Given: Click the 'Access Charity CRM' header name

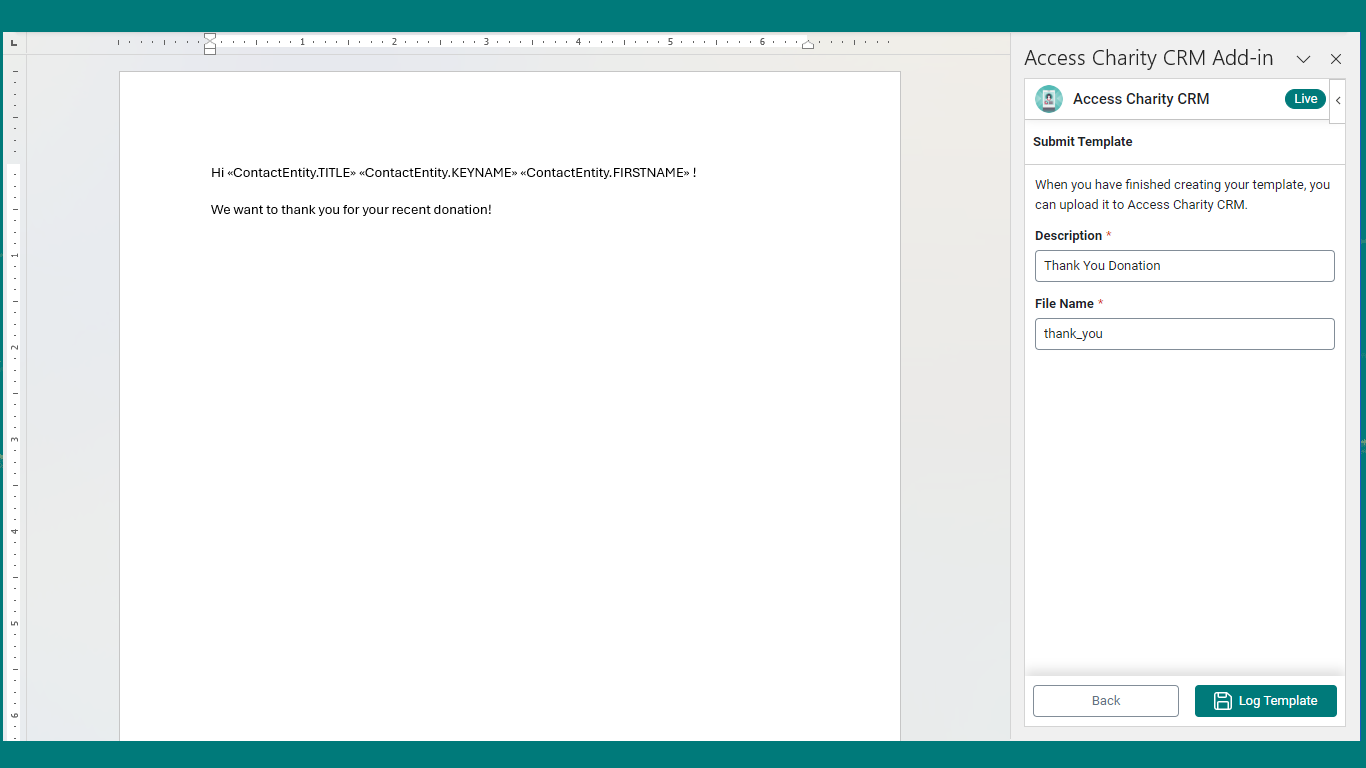Looking at the screenshot, I should (1141, 99).
